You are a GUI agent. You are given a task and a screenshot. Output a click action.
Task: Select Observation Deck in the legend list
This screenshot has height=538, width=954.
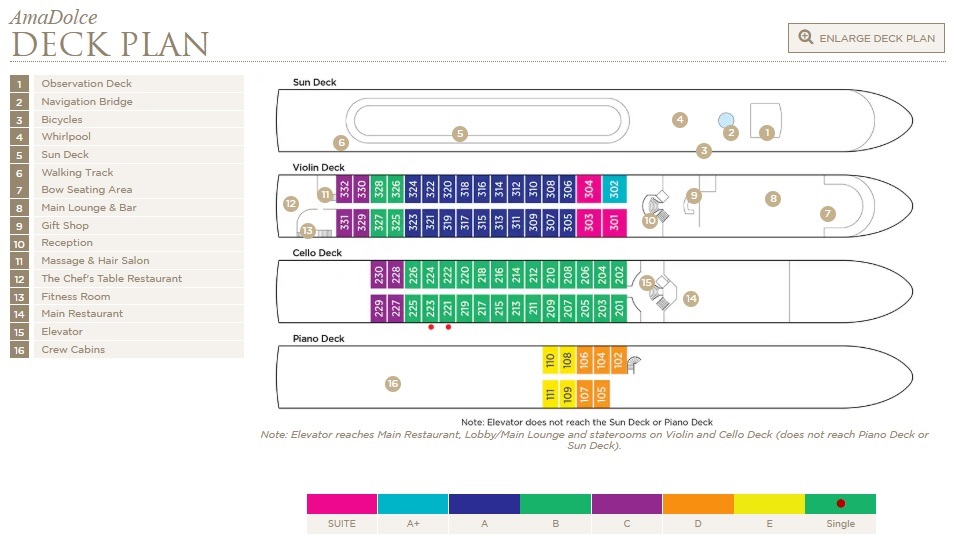tap(86, 84)
